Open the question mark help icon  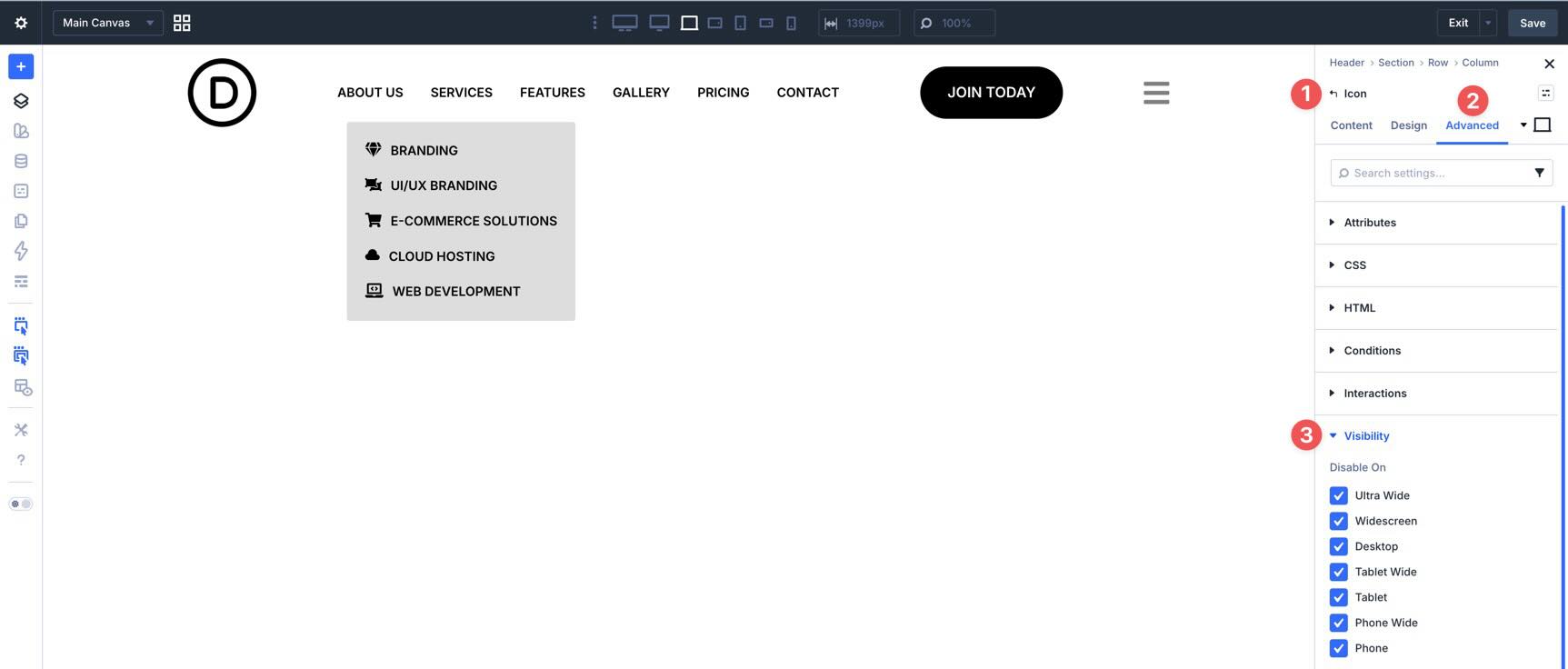click(21, 460)
